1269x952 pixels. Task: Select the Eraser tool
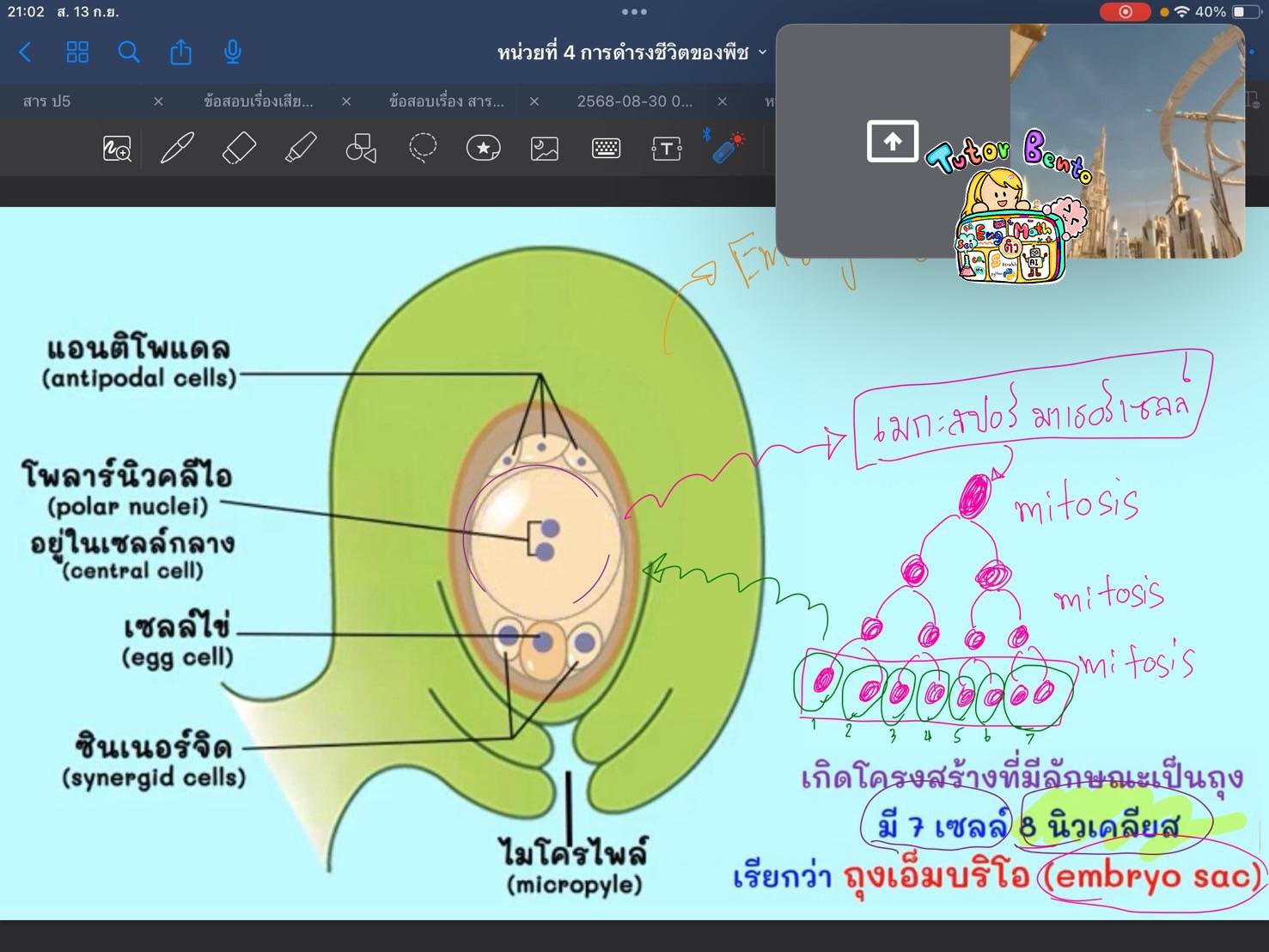coord(239,148)
